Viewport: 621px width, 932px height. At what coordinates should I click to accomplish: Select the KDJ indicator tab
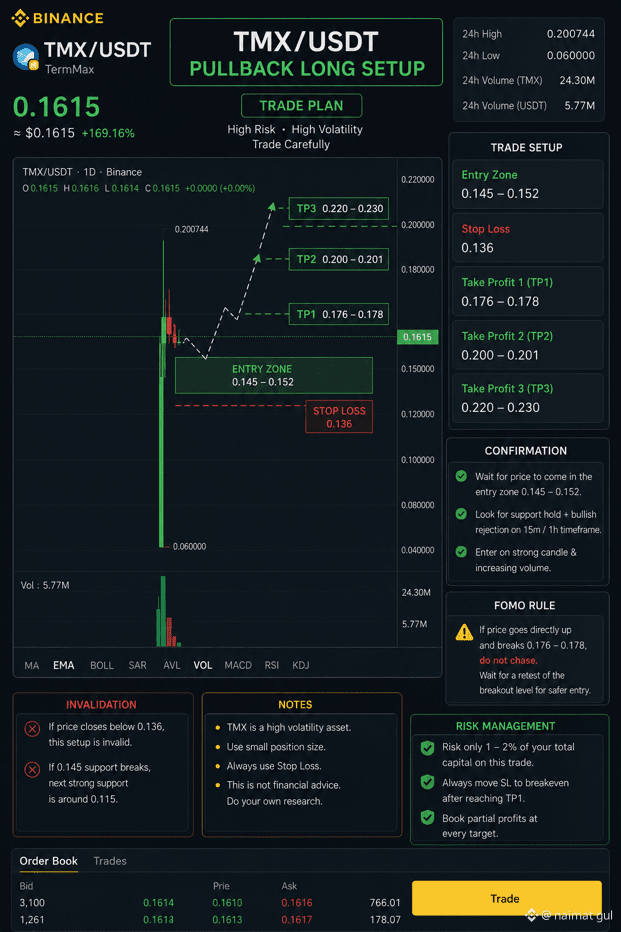click(301, 665)
